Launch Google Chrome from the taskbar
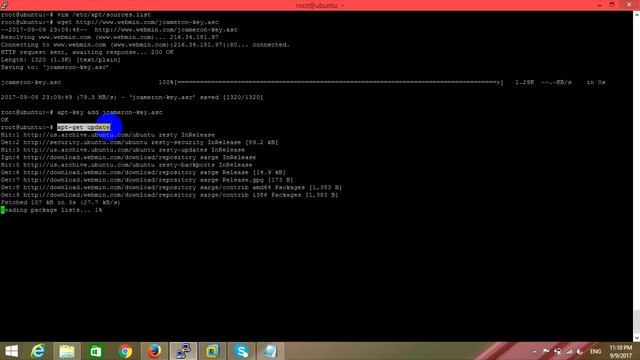This screenshot has width=640, height=360. pos(125,351)
